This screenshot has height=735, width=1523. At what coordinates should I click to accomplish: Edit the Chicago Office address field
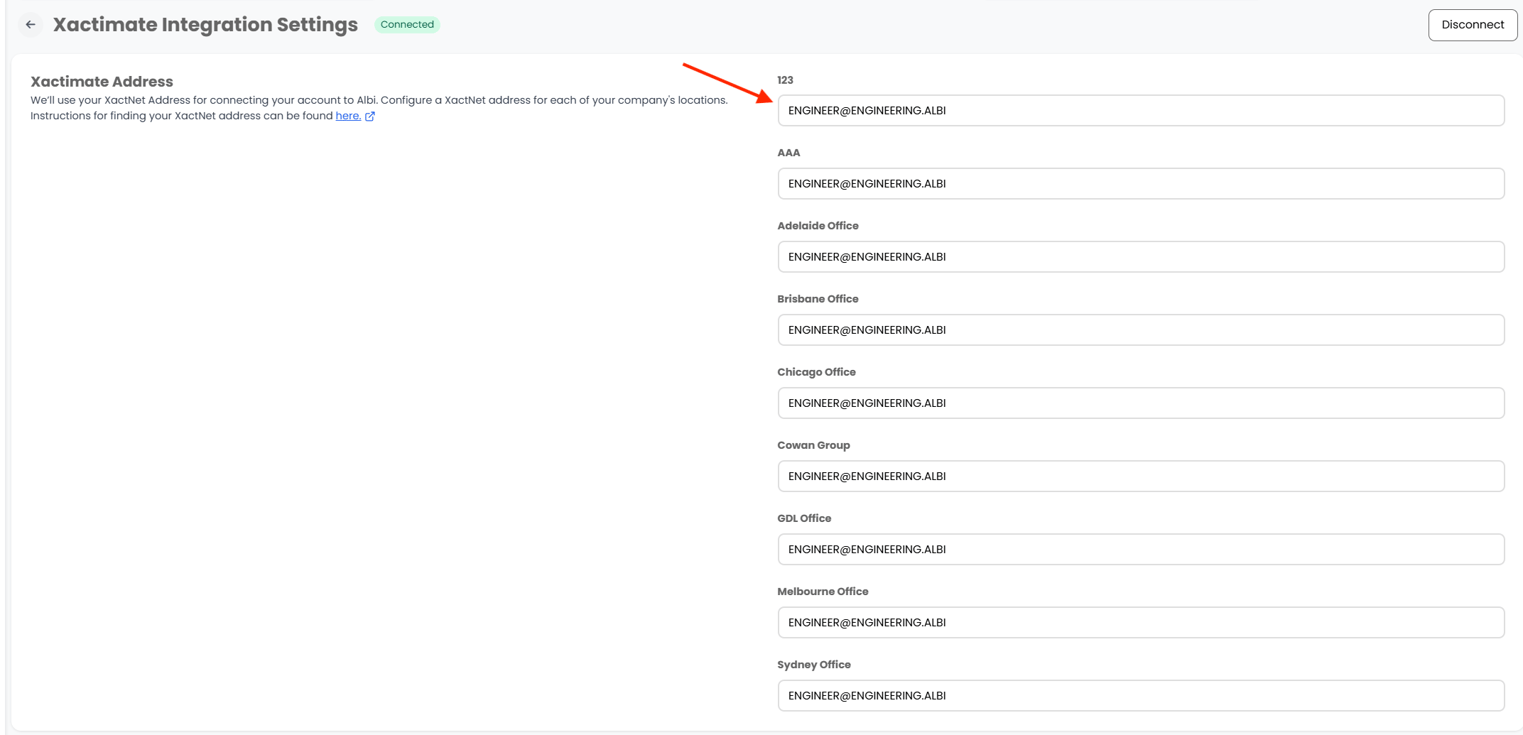pos(1141,403)
